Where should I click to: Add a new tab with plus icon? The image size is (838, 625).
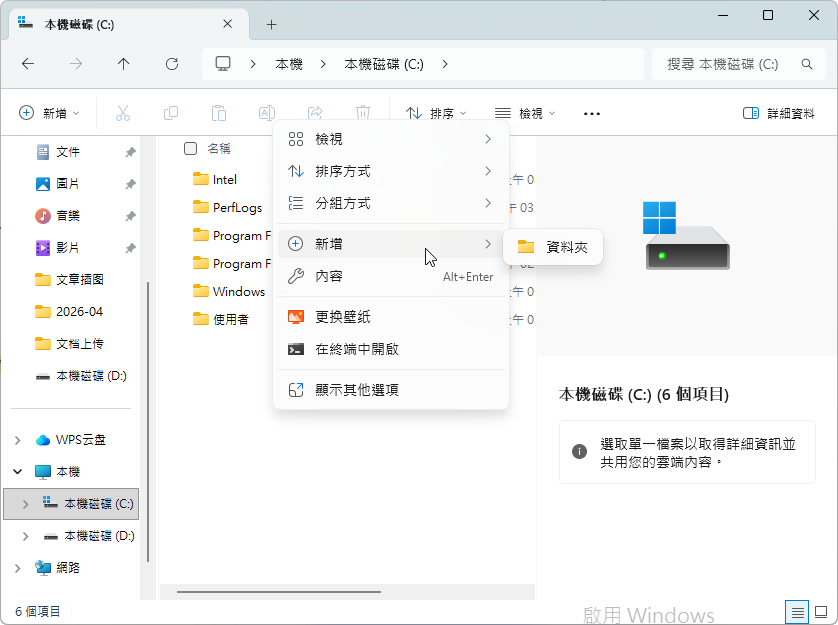271,24
